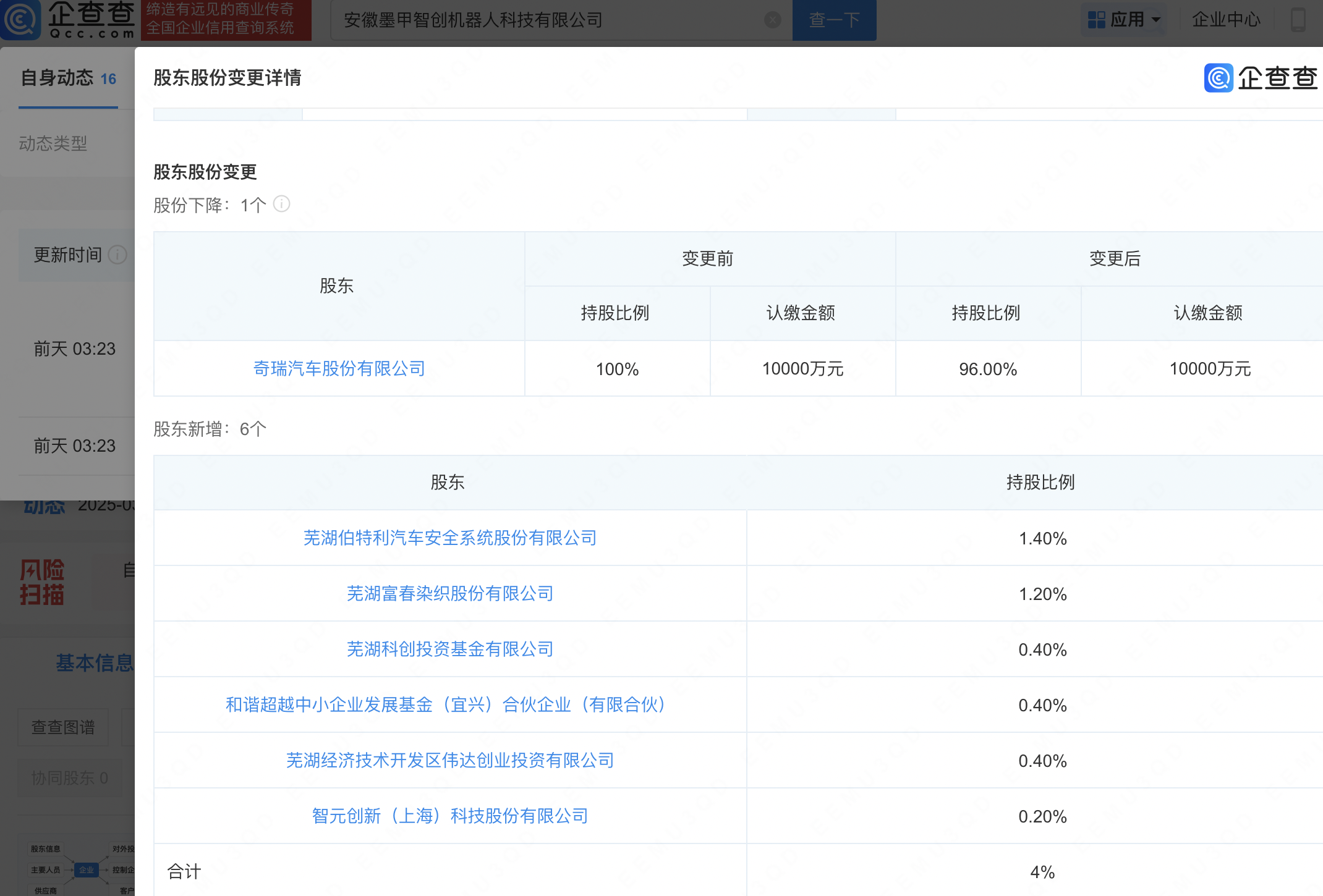Click the info icon beside 股份下降
1323x896 pixels.
point(282,204)
